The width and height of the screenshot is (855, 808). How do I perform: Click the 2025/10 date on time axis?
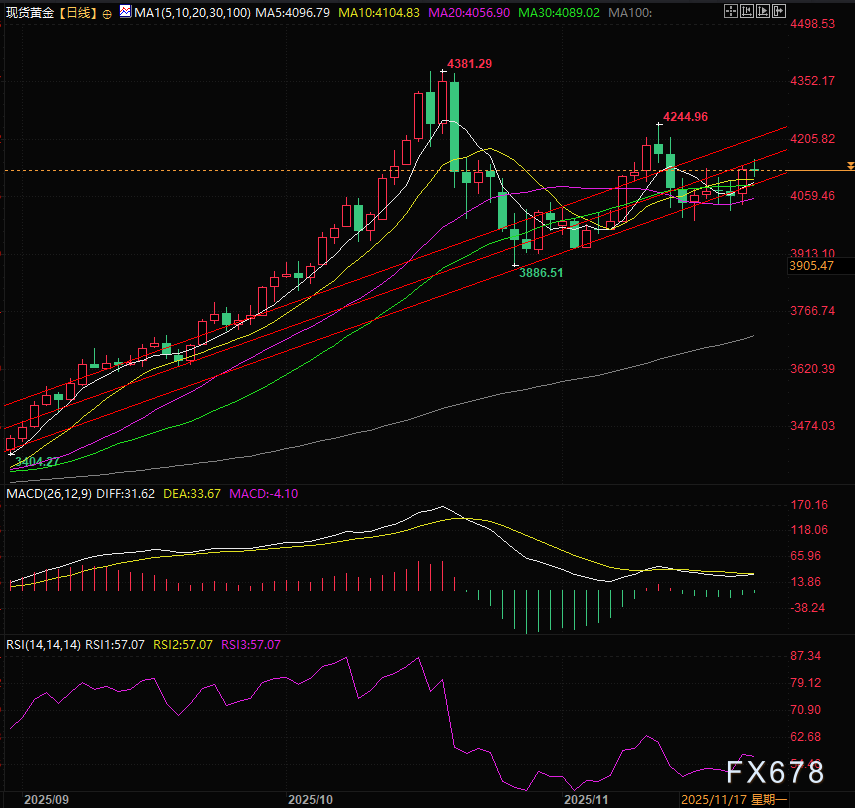click(310, 800)
